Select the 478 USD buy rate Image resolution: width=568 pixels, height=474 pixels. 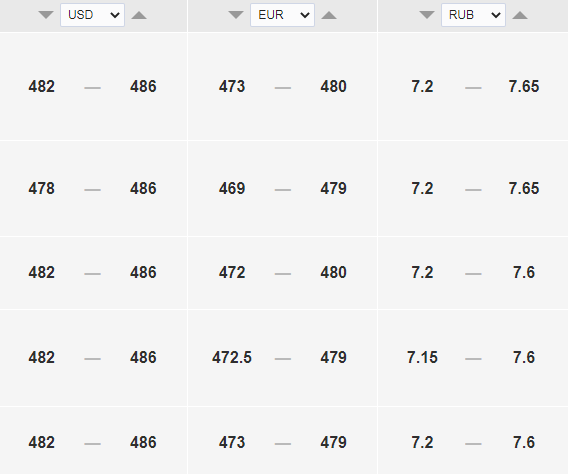pyautogui.click(x=42, y=189)
